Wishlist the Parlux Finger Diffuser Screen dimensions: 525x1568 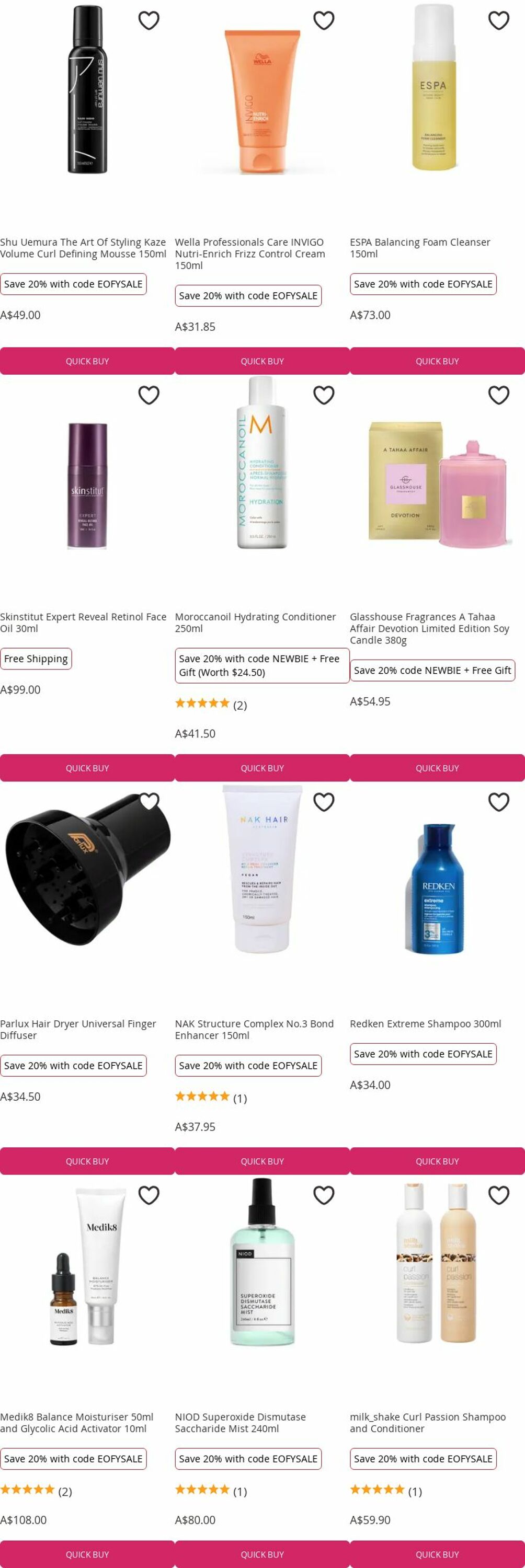click(x=149, y=802)
